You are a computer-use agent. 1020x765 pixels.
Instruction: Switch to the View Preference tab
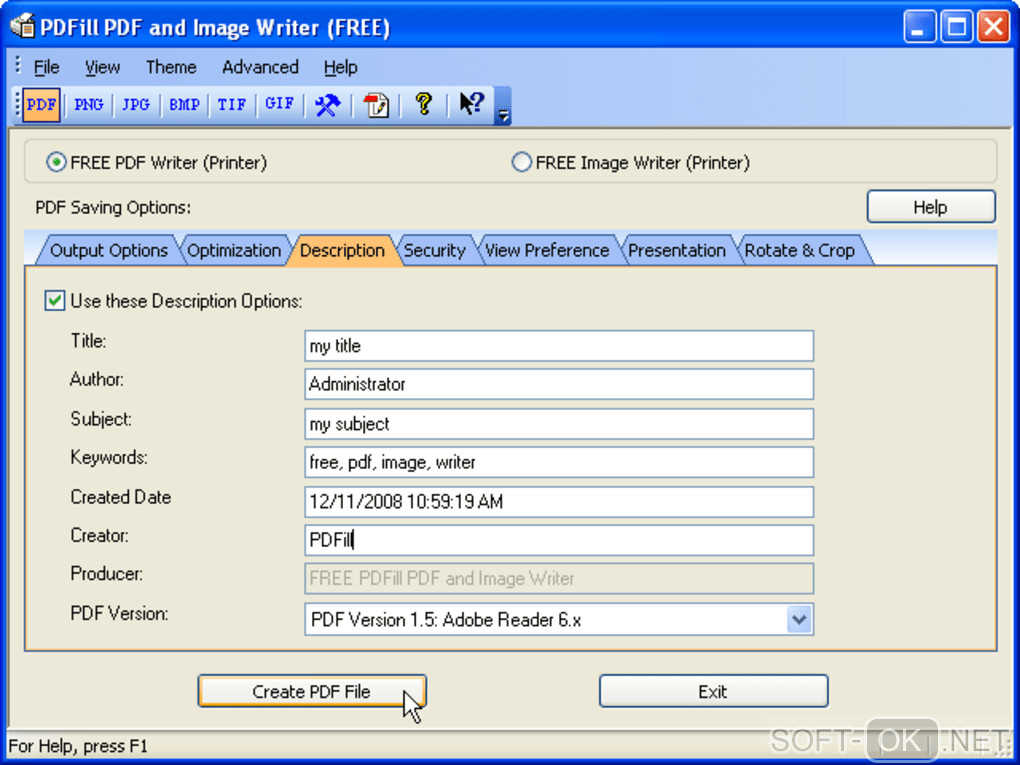click(546, 250)
